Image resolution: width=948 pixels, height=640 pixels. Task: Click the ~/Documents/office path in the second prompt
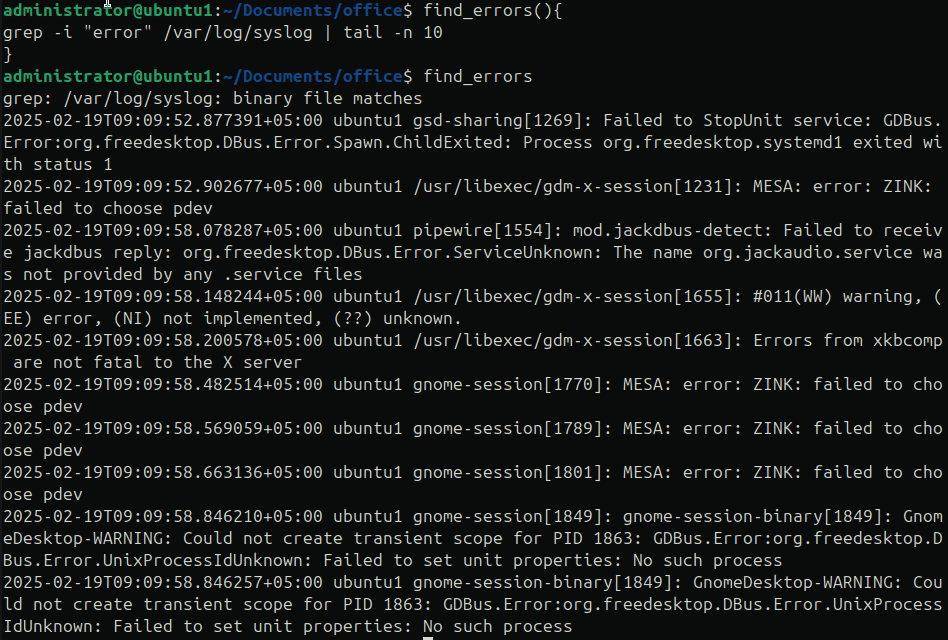click(313, 76)
